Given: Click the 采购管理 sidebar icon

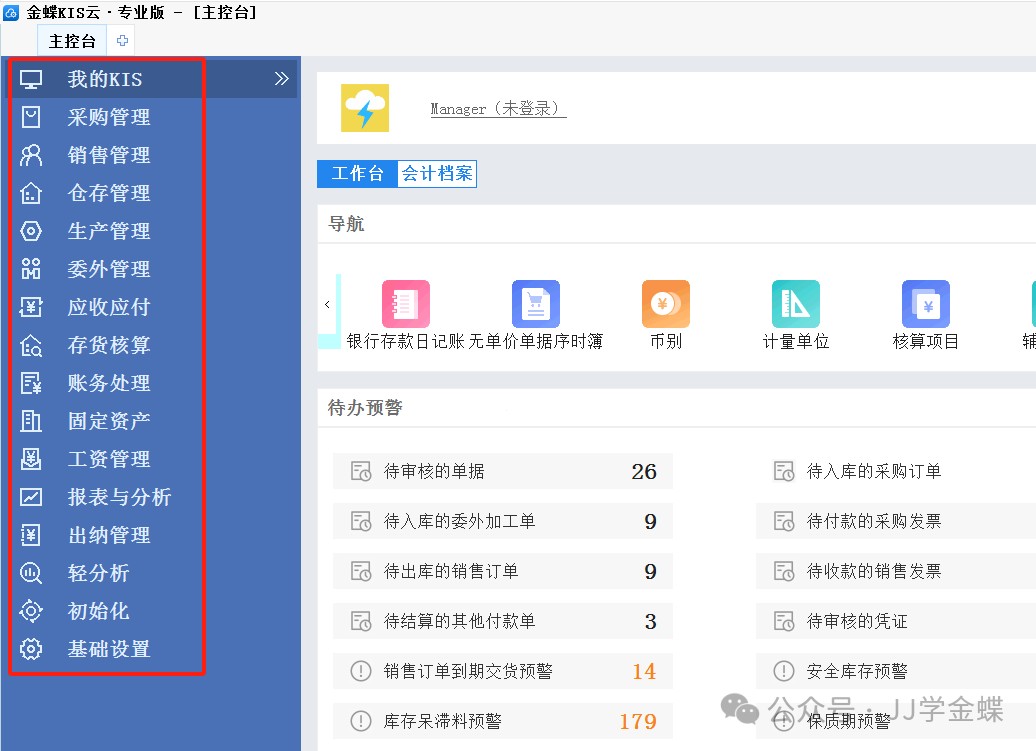Looking at the screenshot, I should [32, 117].
